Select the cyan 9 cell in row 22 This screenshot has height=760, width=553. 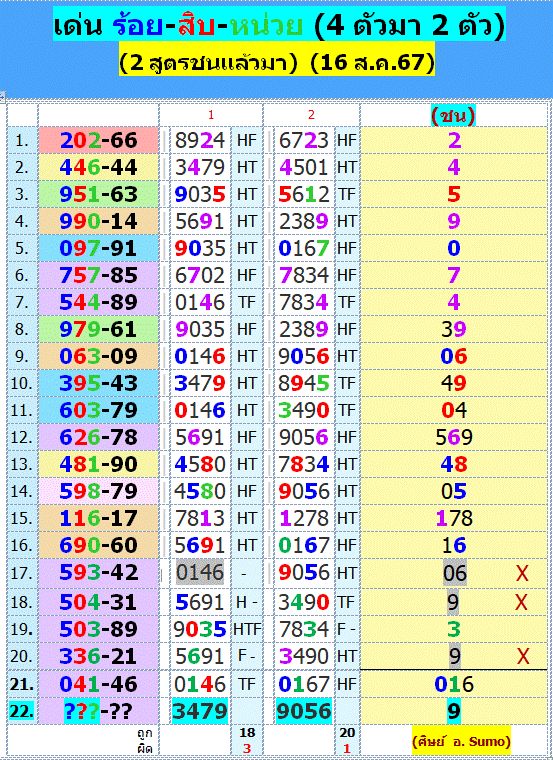point(454,711)
